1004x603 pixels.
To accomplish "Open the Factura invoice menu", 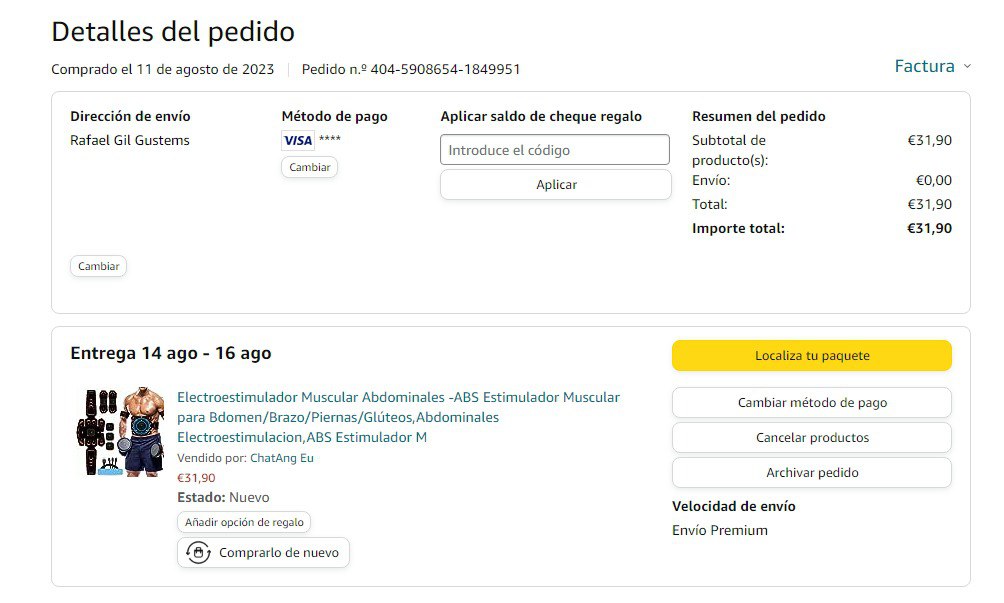I will click(924, 67).
